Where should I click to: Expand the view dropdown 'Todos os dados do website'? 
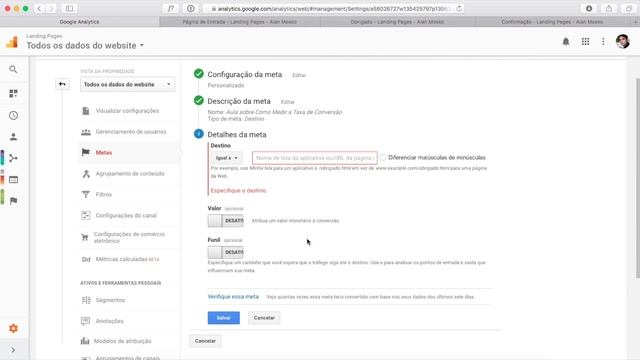(127, 84)
